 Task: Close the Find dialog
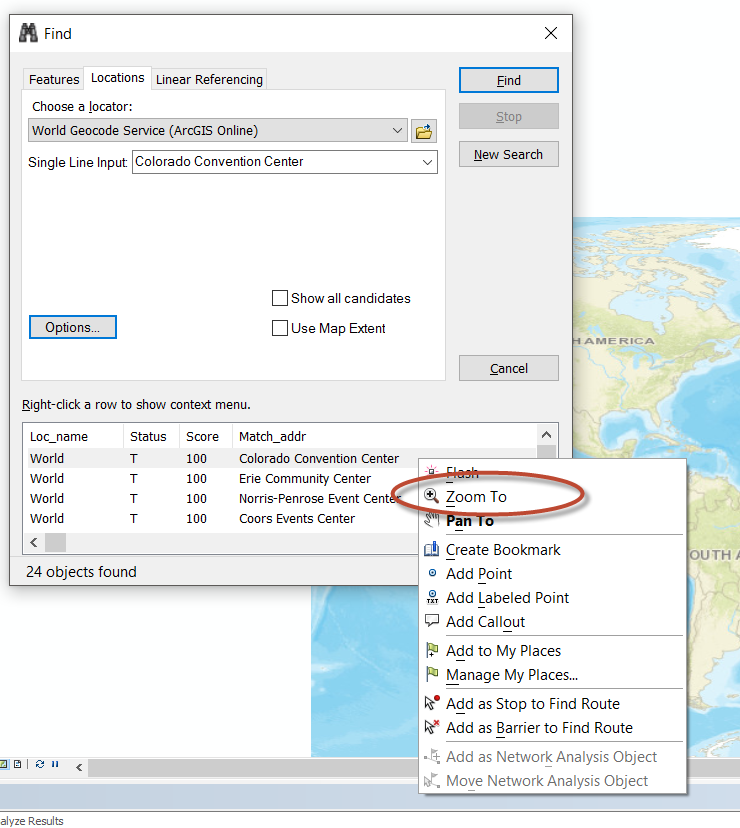coord(551,33)
